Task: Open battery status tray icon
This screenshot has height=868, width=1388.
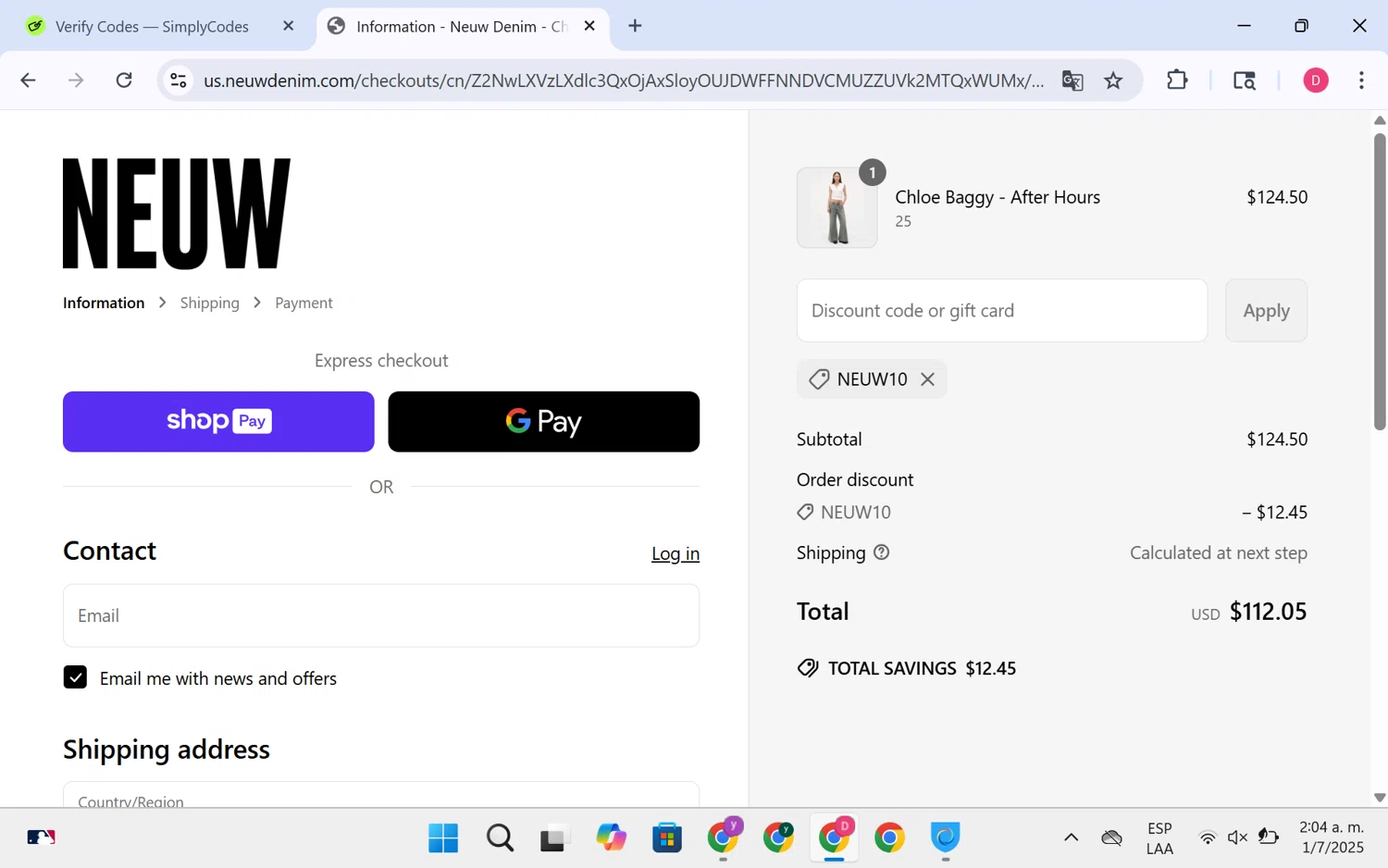Action: coord(1269,837)
